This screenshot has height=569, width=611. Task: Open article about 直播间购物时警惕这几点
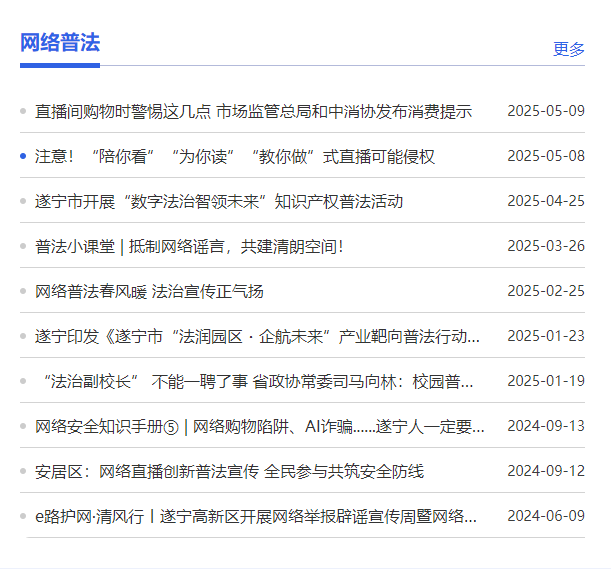[x=253, y=111]
